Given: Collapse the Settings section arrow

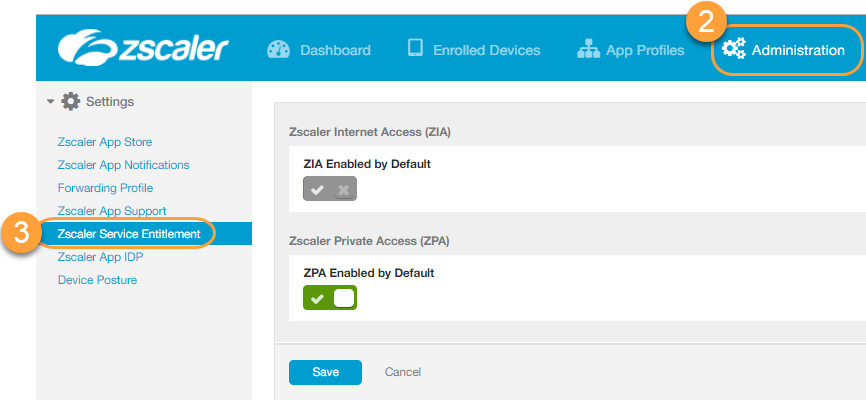Looking at the screenshot, I should [x=51, y=101].
